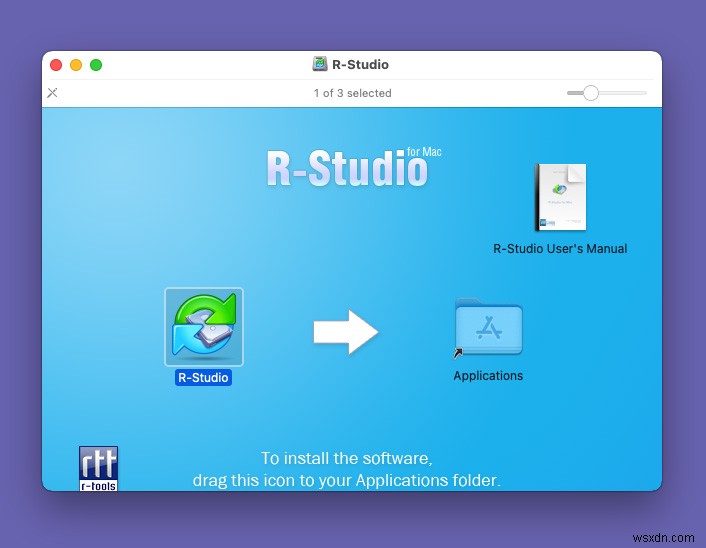Close the R-Studio window with the red button

click(x=56, y=65)
